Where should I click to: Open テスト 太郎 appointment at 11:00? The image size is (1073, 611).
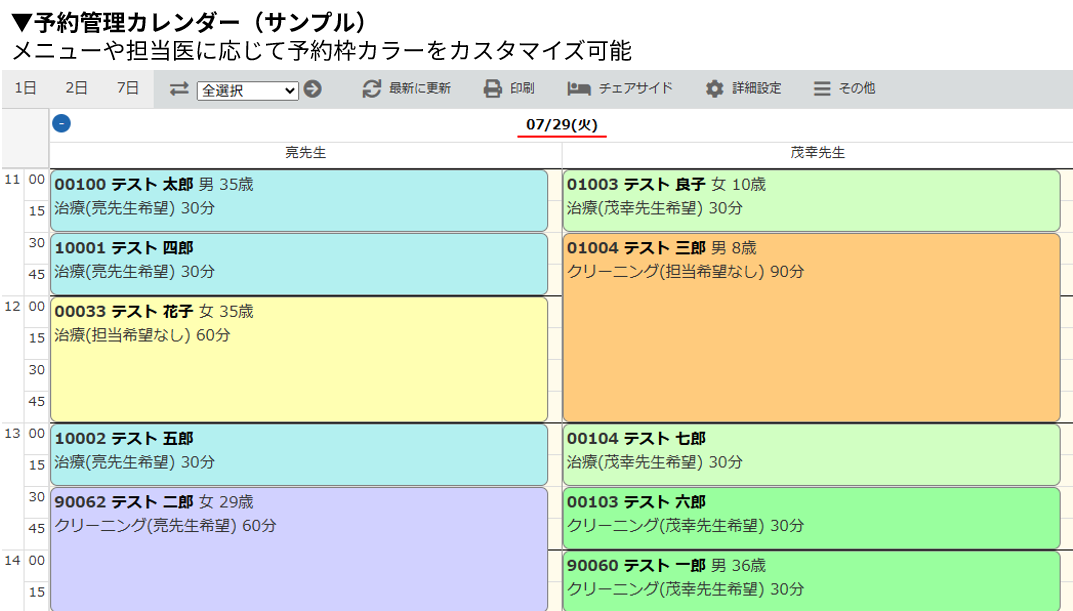299,200
